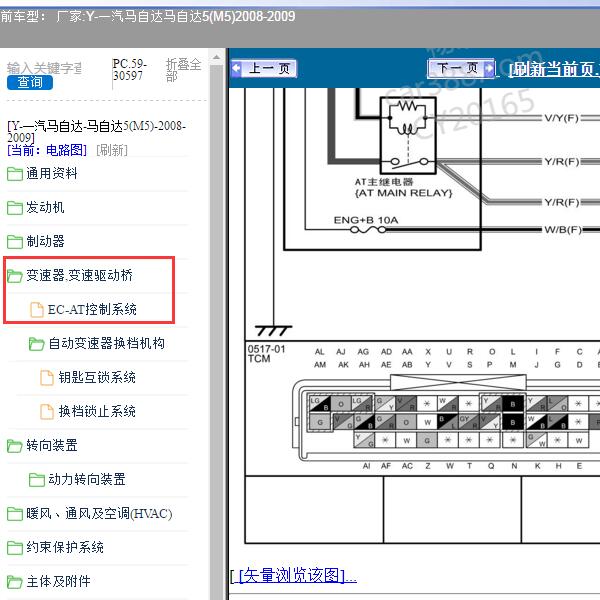Click the keyword search input field
This screenshot has width=600, height=600.
click(45, 68)
